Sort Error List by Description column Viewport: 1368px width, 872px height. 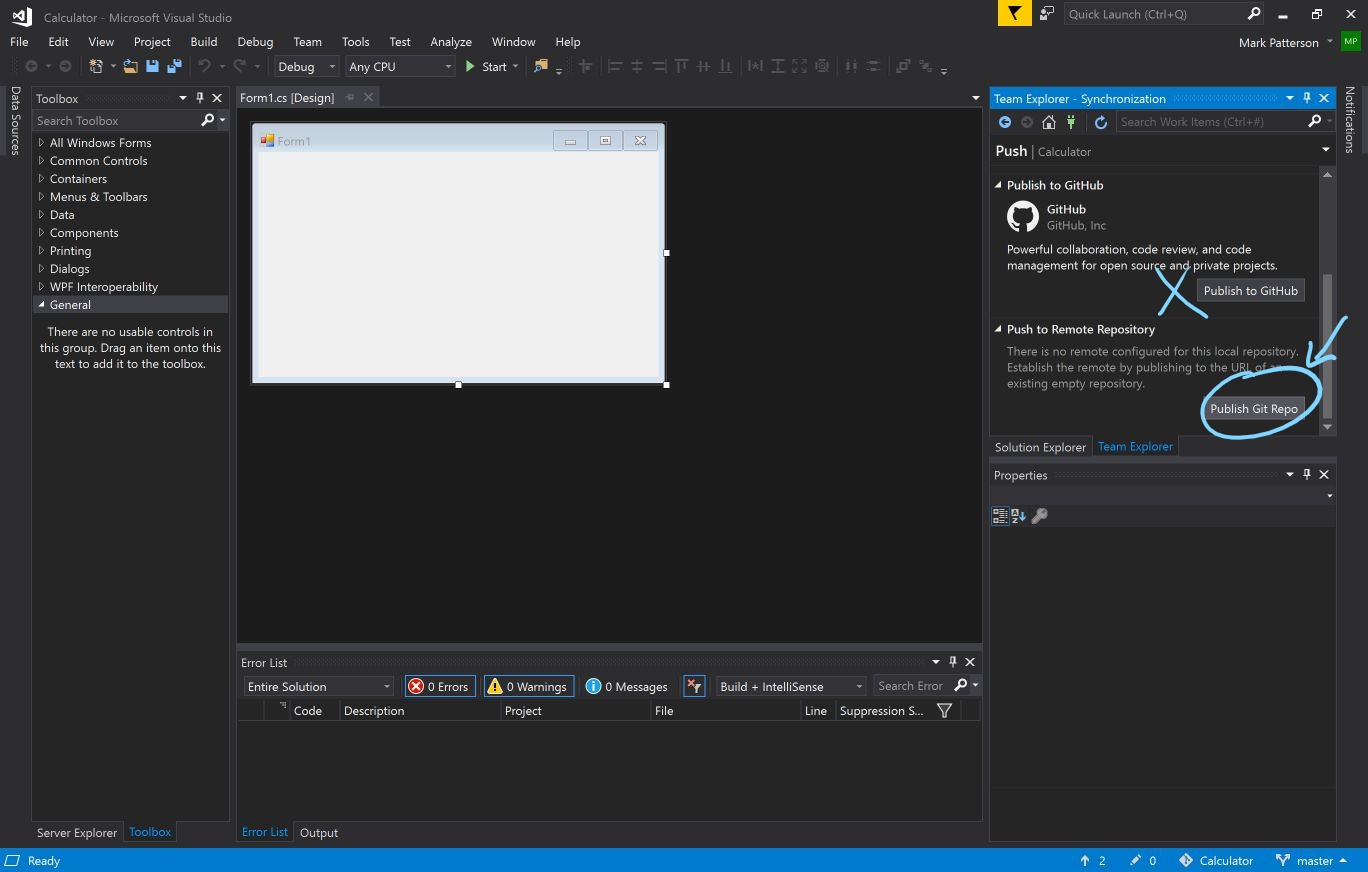(x=419, y=710)
